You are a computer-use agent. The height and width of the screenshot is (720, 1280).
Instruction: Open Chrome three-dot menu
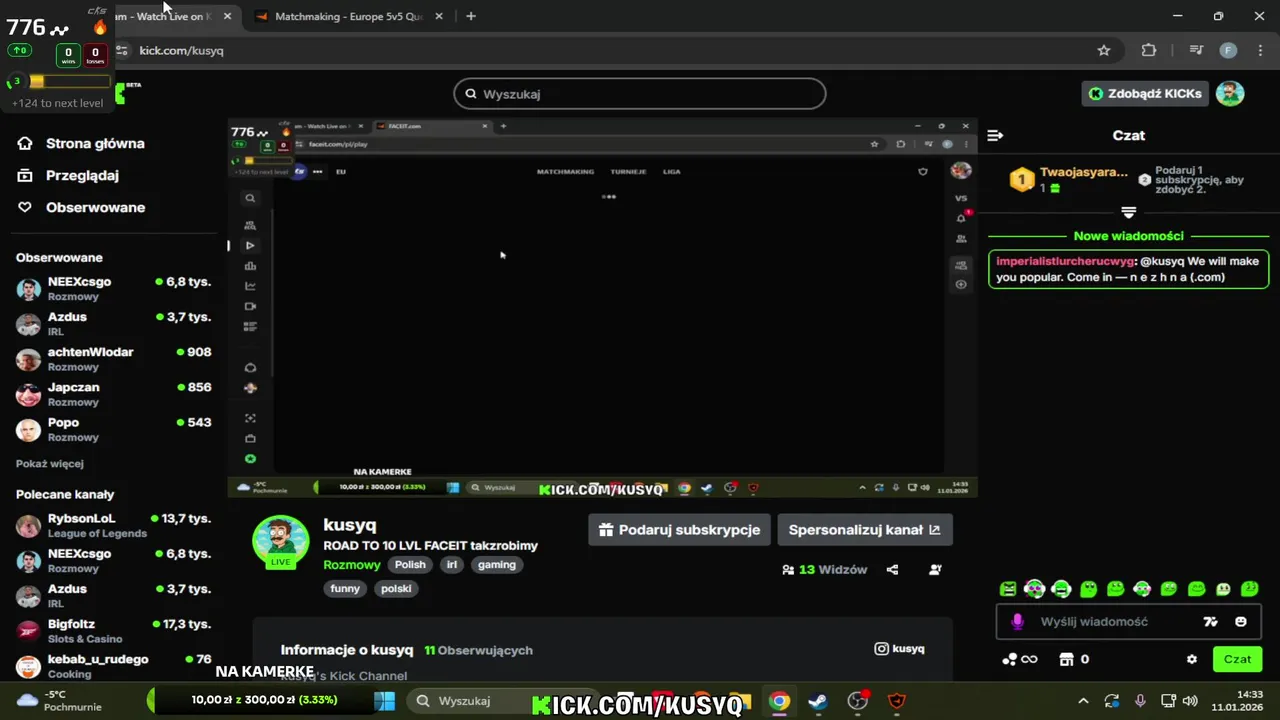[1259, 50]
